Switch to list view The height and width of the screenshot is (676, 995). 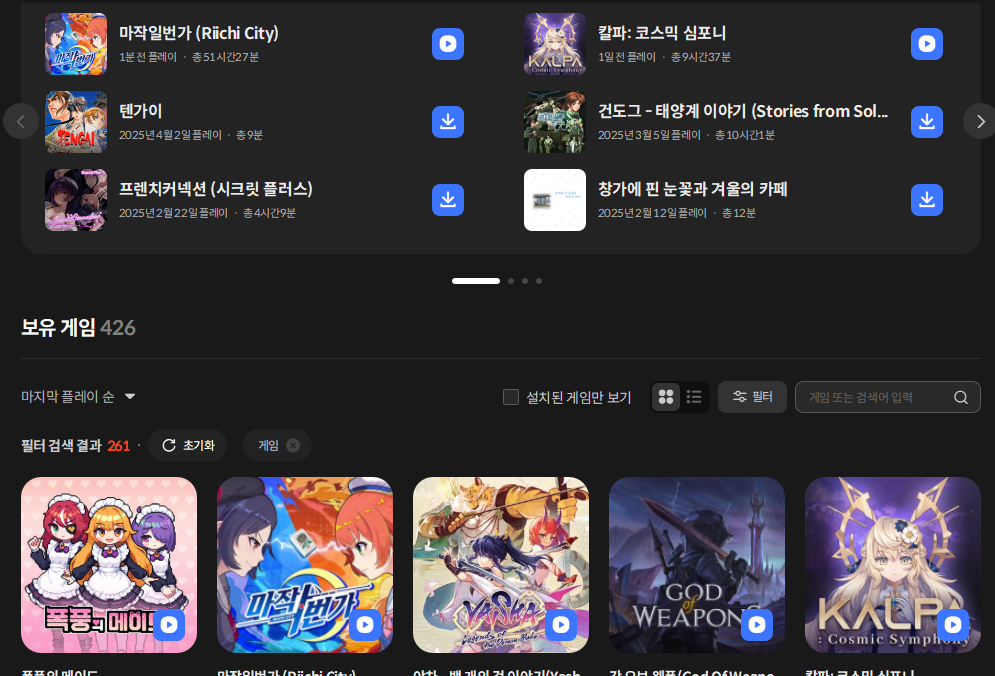[x=694, y=397]
